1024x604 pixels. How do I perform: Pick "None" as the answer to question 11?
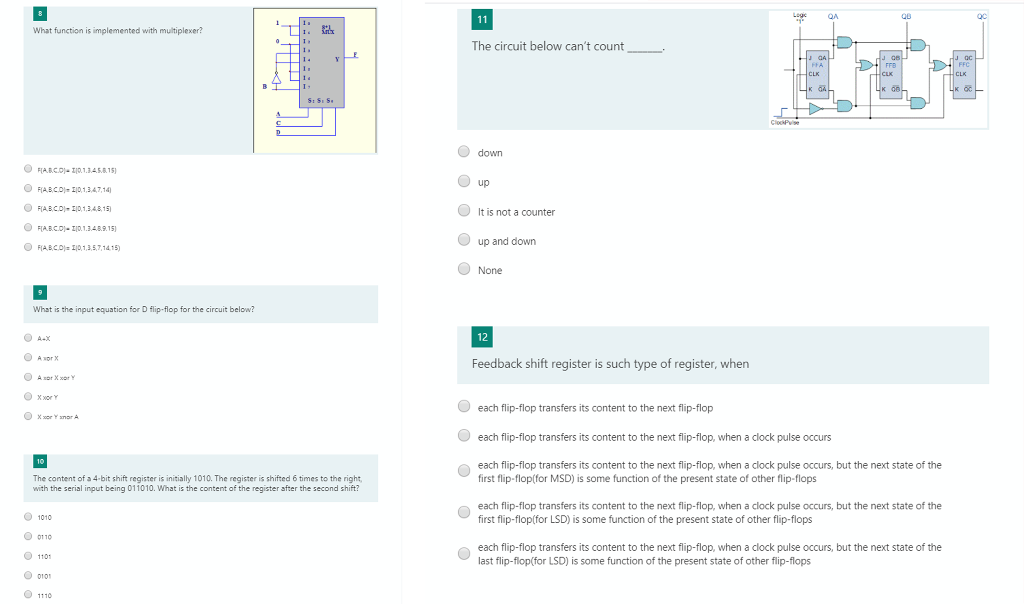[x=464, y=268]
